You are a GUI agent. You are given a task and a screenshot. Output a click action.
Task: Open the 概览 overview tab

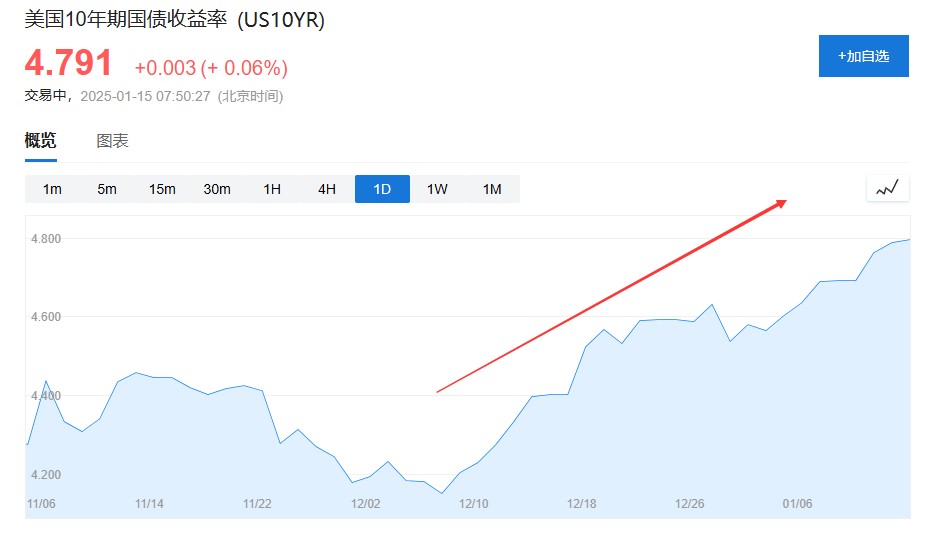(x=41, y=141)
